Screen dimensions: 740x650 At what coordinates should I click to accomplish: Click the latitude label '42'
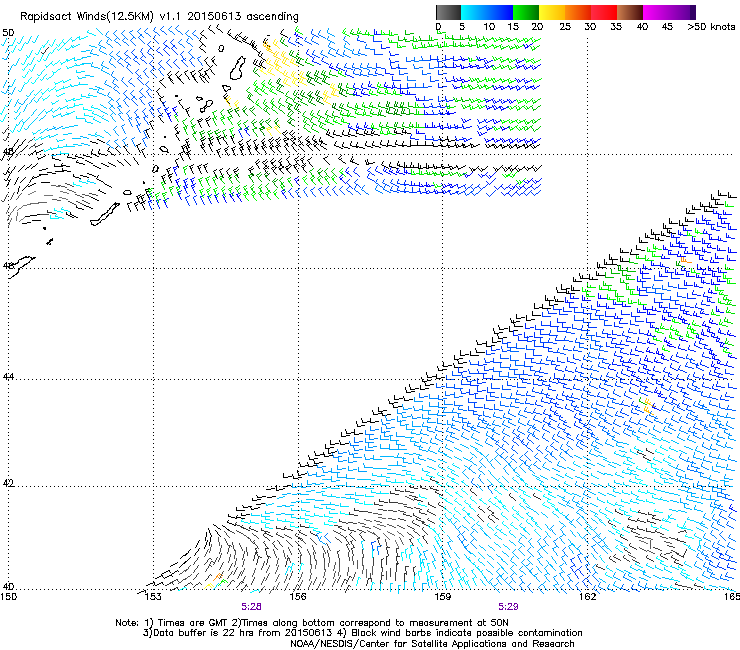point(8,483)
